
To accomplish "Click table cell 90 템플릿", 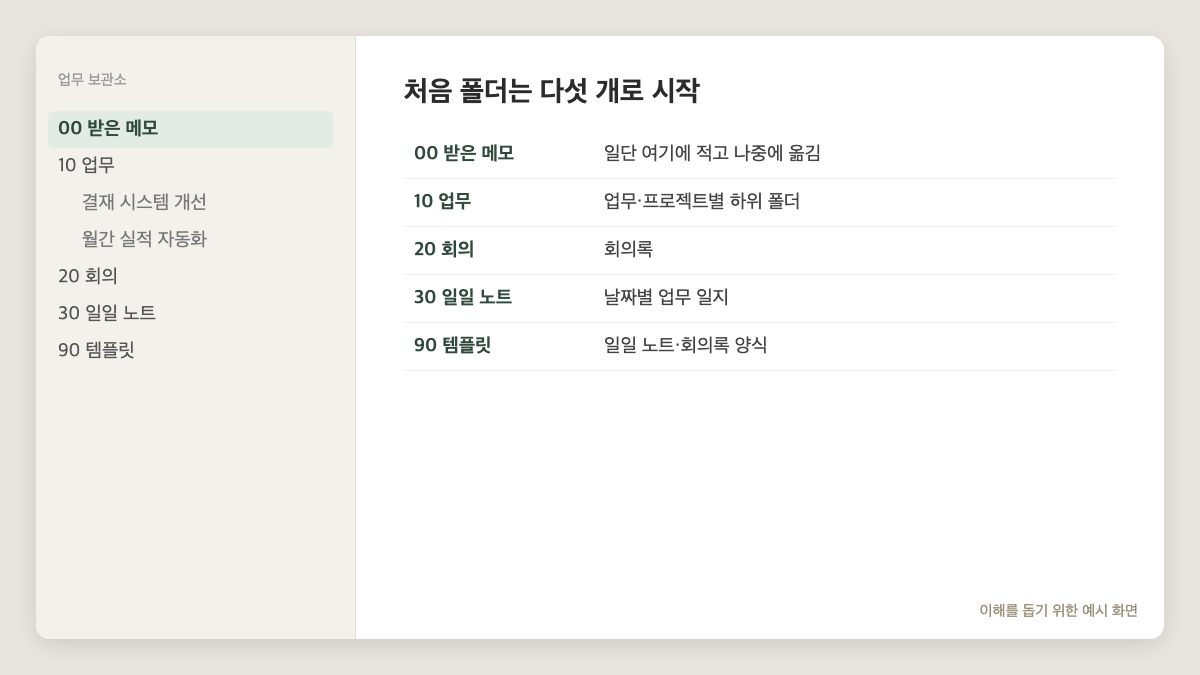I will click(452, 346).
